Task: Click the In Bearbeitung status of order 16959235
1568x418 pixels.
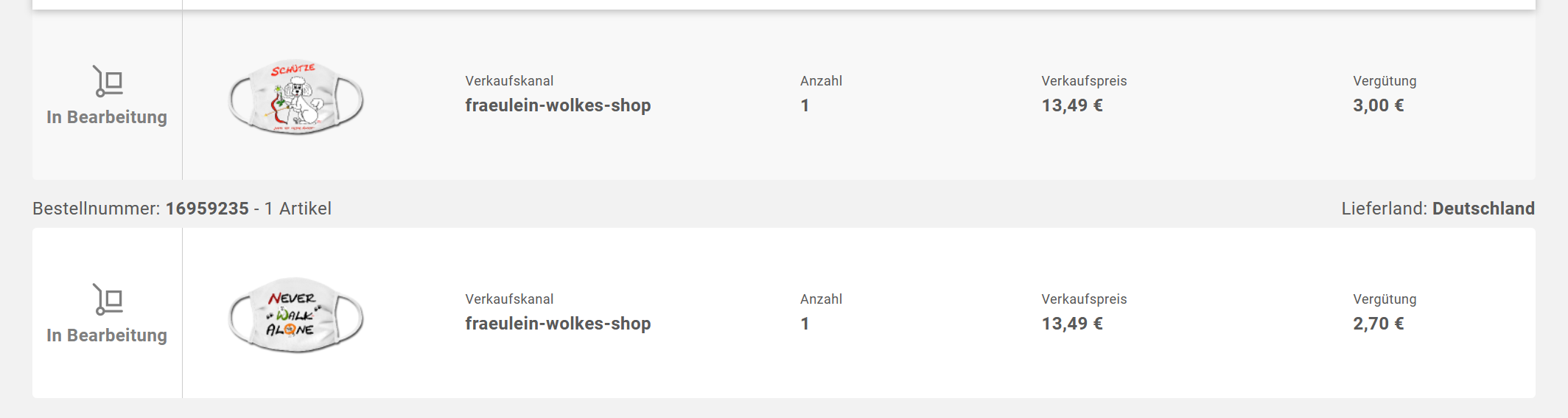Action: tap(107, 335)
